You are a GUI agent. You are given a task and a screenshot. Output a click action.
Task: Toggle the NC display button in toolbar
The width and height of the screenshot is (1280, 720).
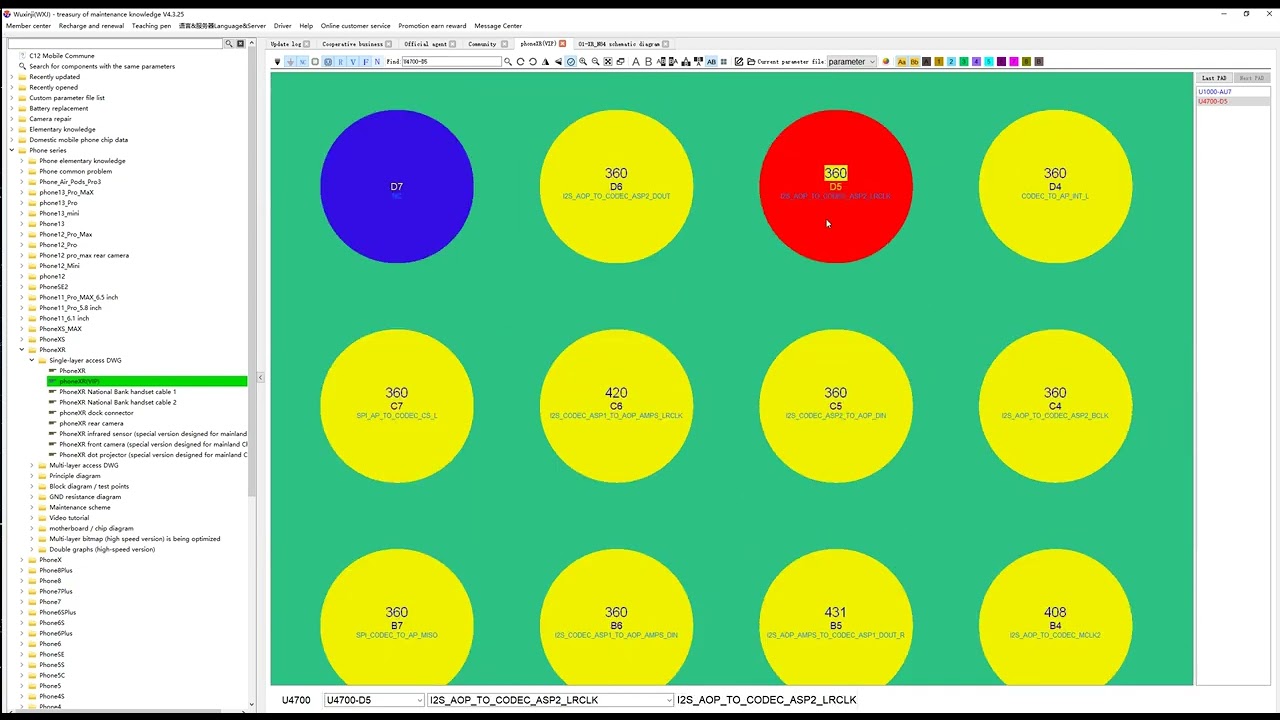point(303,61)
